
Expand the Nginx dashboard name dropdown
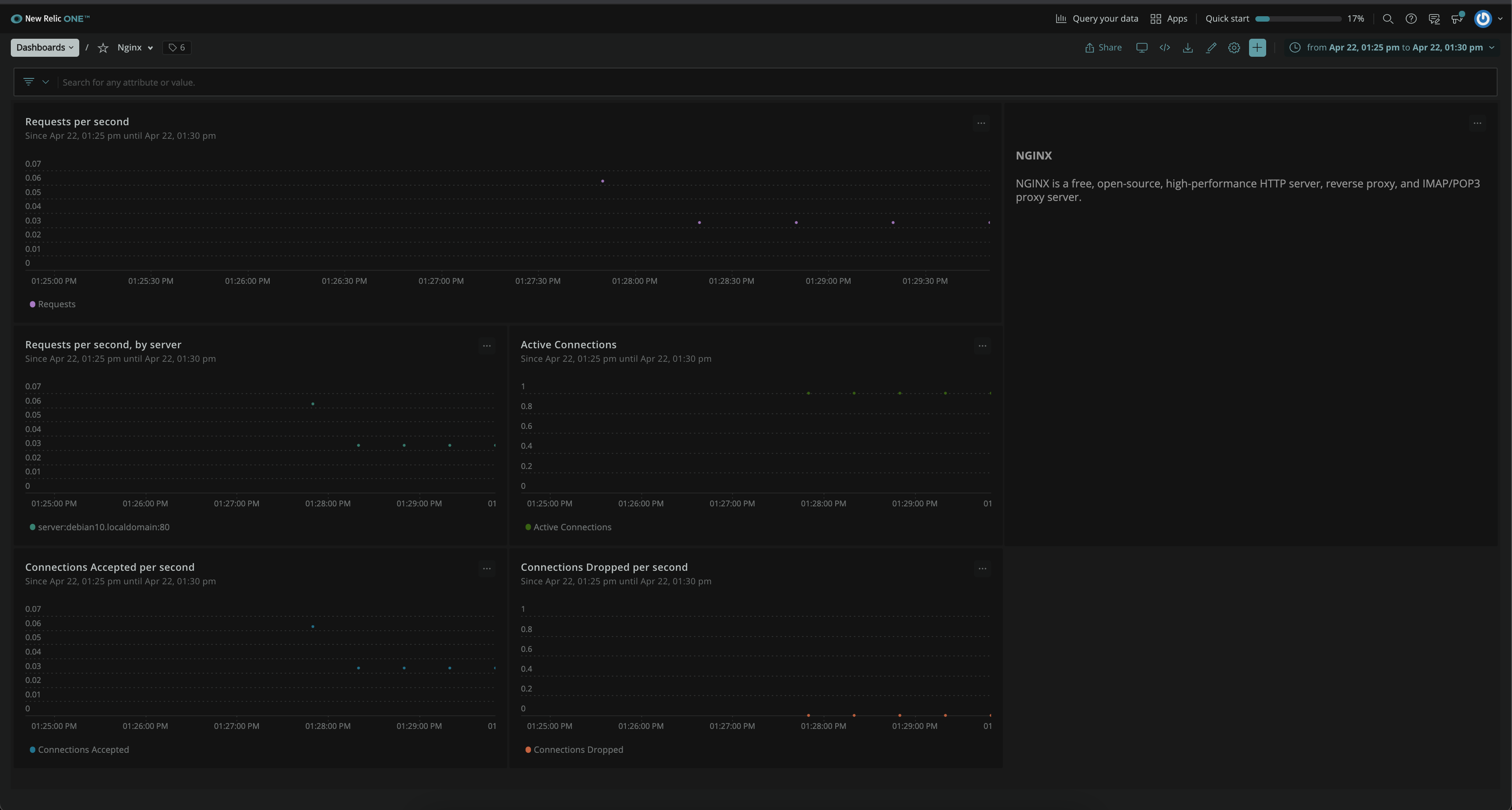tap(135, 48)
